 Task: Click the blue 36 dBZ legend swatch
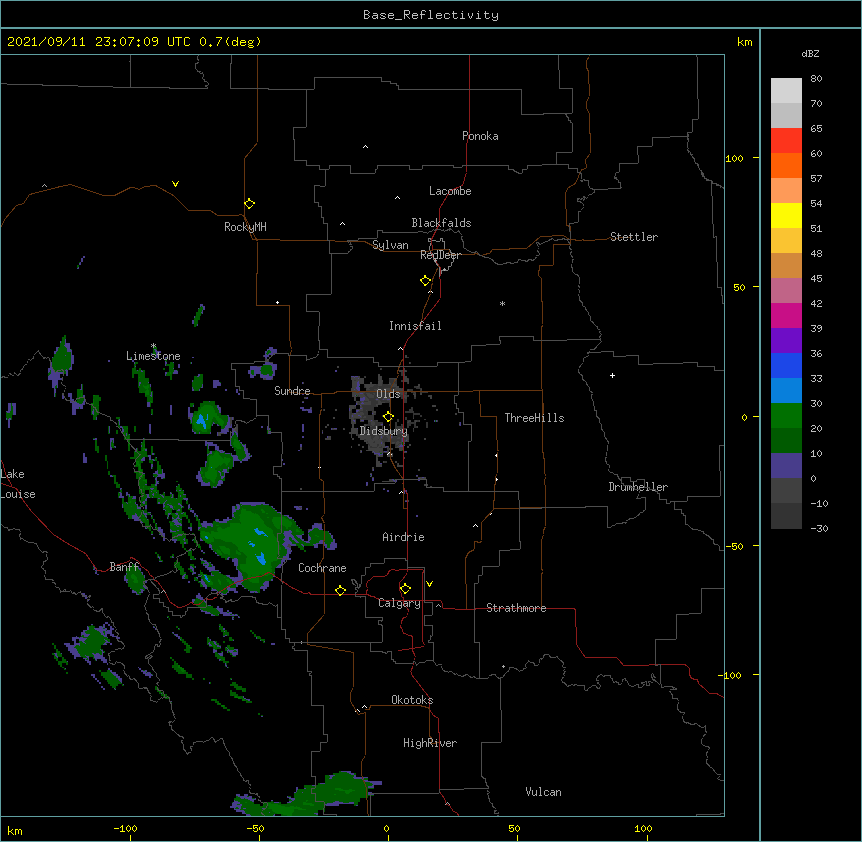point(786,365)
